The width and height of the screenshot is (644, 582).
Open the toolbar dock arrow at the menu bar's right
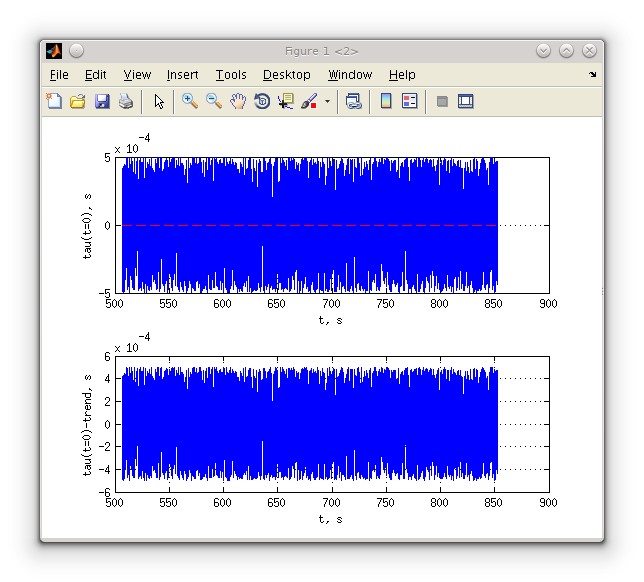tap(592, 75)
